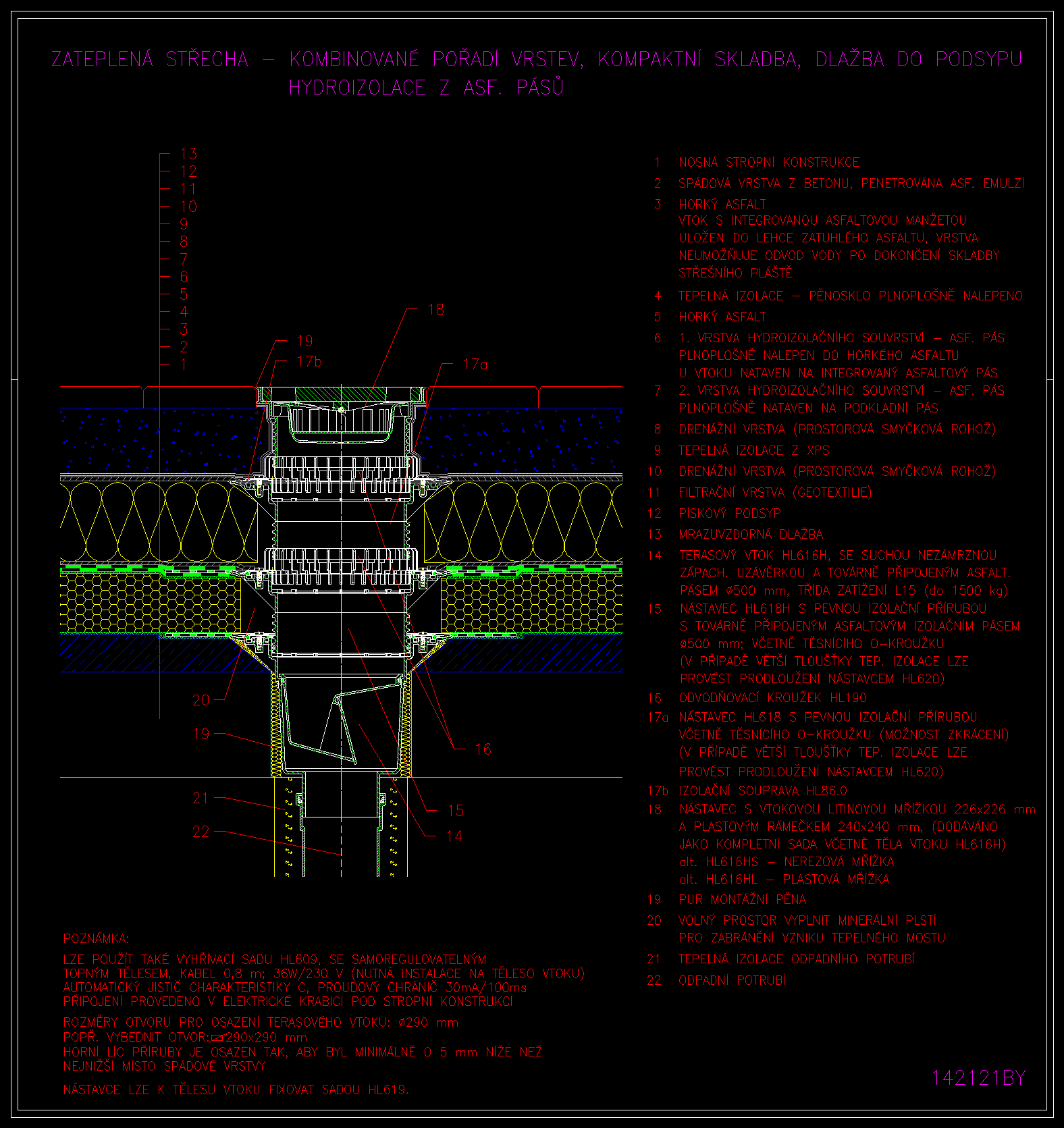Image resolution: width=1064 pixels, height=1128 pixels.
Task: Select layer number '13' on vertical scale
Action: pos(188,154)
